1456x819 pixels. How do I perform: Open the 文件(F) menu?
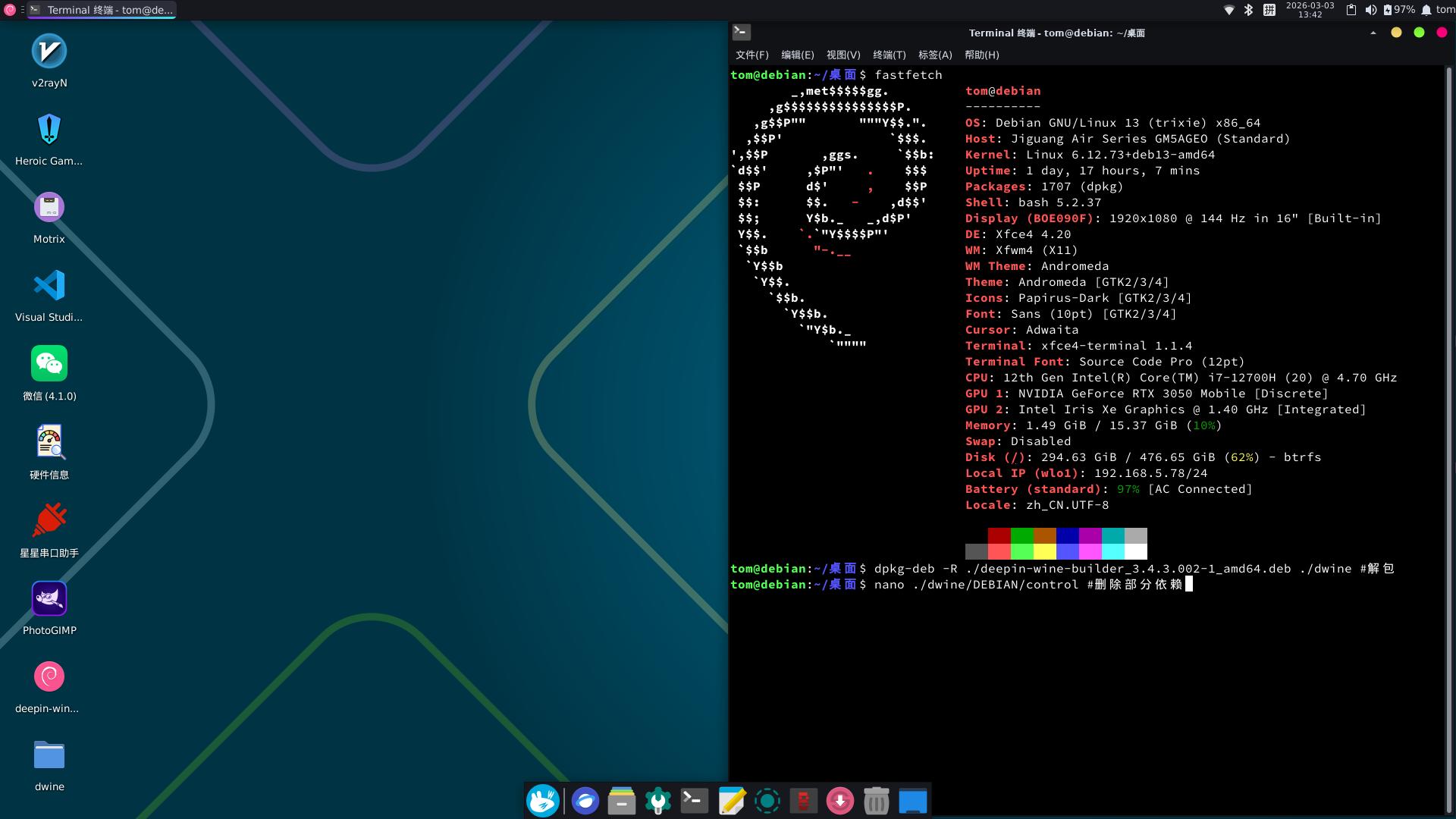[752, 55]
